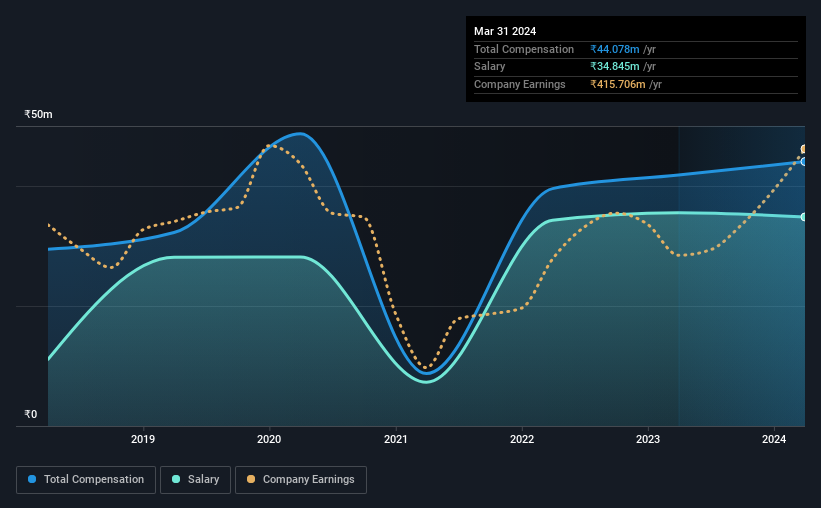The width and height of the screenshot is (821, 508).
Task: Select the 2021 x-axis label
Action: [x=395, y=439]
